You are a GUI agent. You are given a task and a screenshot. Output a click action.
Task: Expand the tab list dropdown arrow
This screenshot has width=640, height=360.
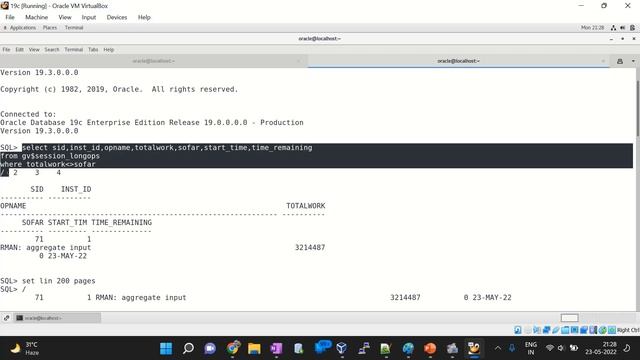(633, 61)
